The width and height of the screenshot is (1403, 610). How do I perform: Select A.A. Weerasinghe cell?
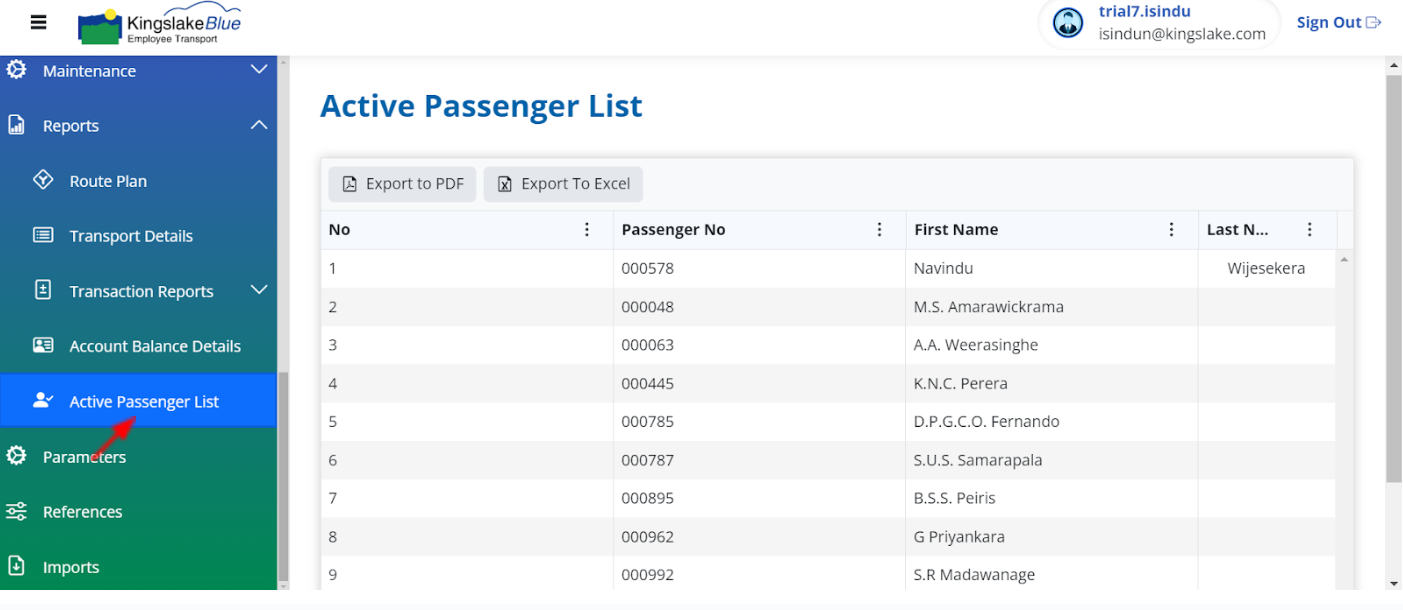(x=976, y=345)
